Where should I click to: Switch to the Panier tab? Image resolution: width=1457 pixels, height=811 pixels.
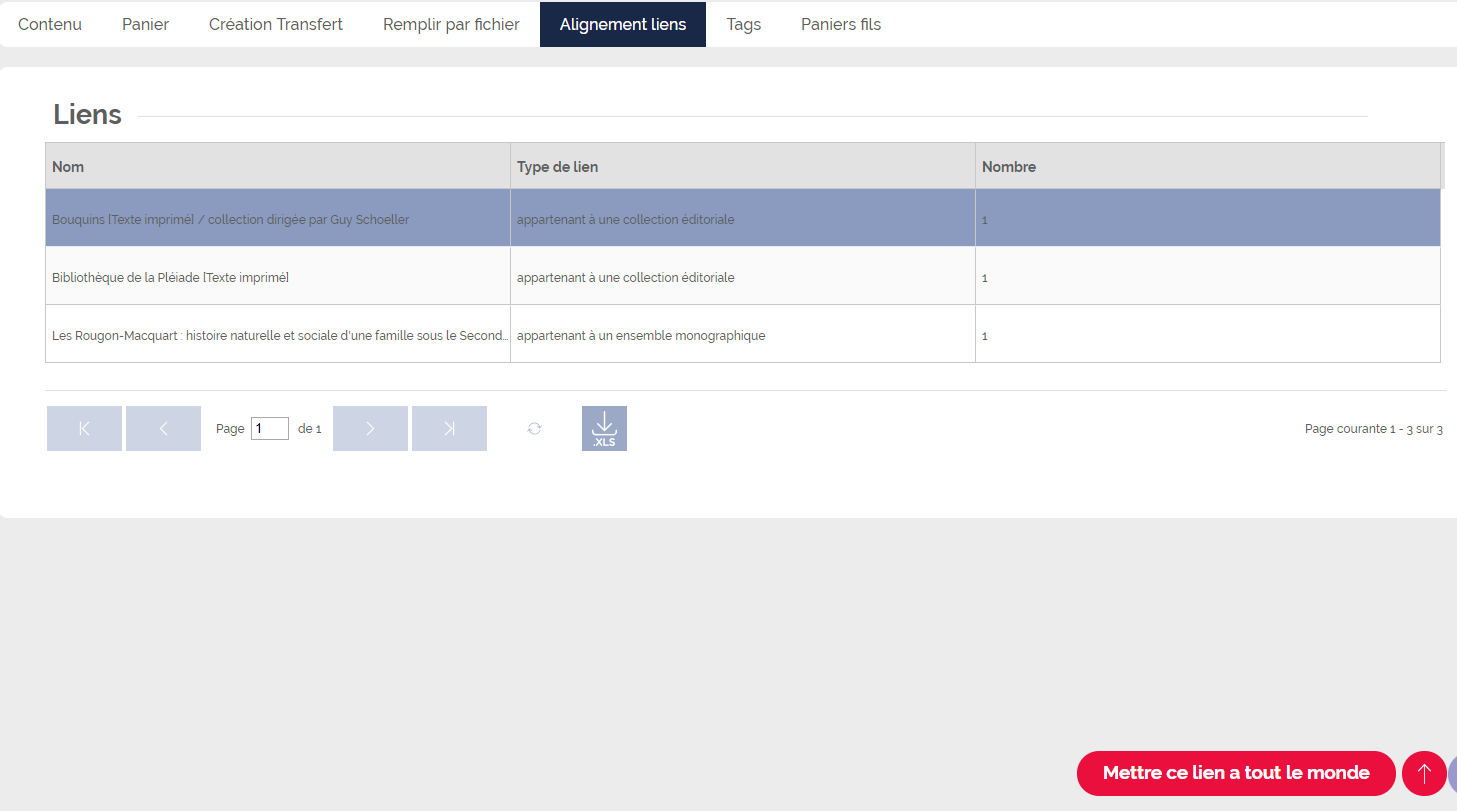[146, 24]
